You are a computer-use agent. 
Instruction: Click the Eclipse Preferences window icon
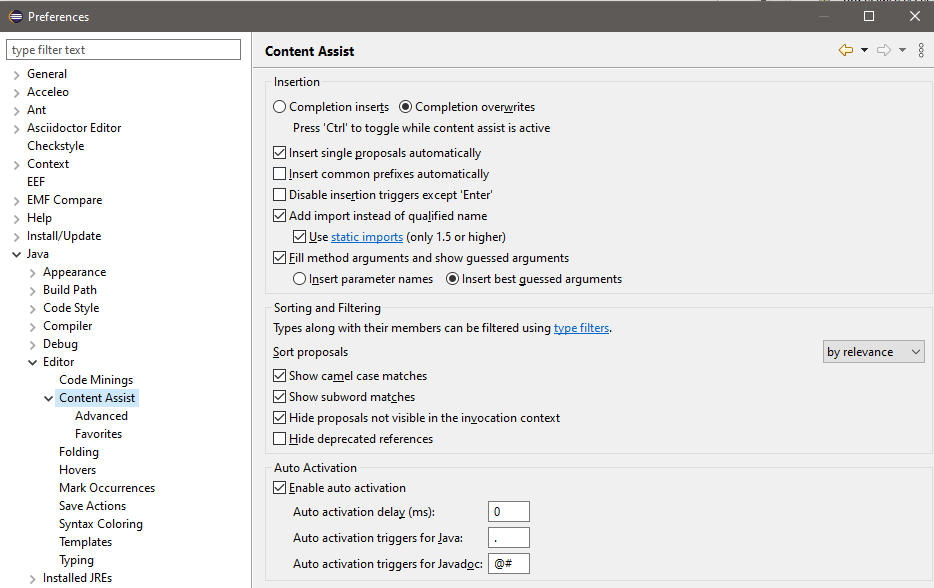(x=14, y=16)
